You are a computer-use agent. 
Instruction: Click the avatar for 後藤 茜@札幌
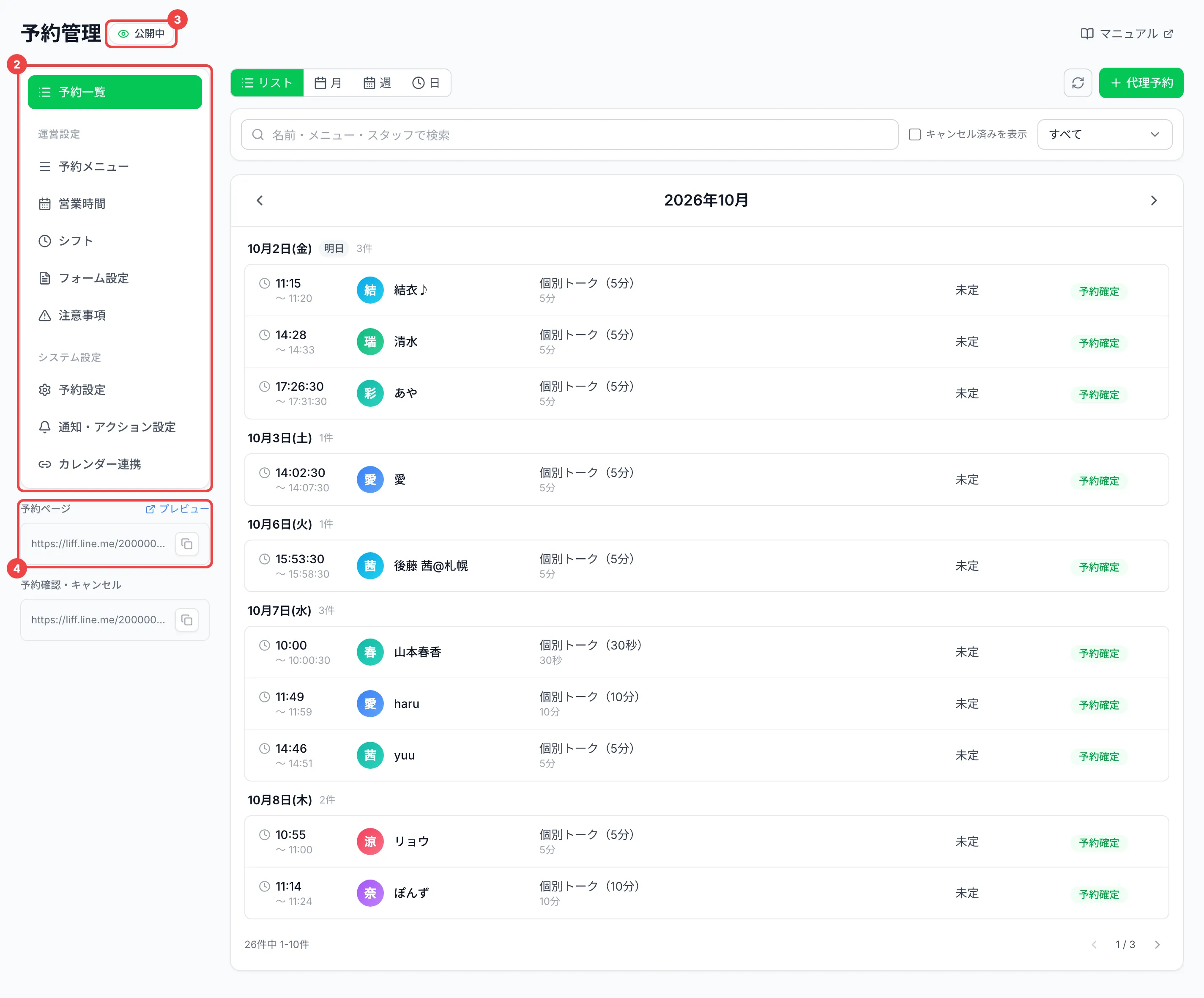370,566
